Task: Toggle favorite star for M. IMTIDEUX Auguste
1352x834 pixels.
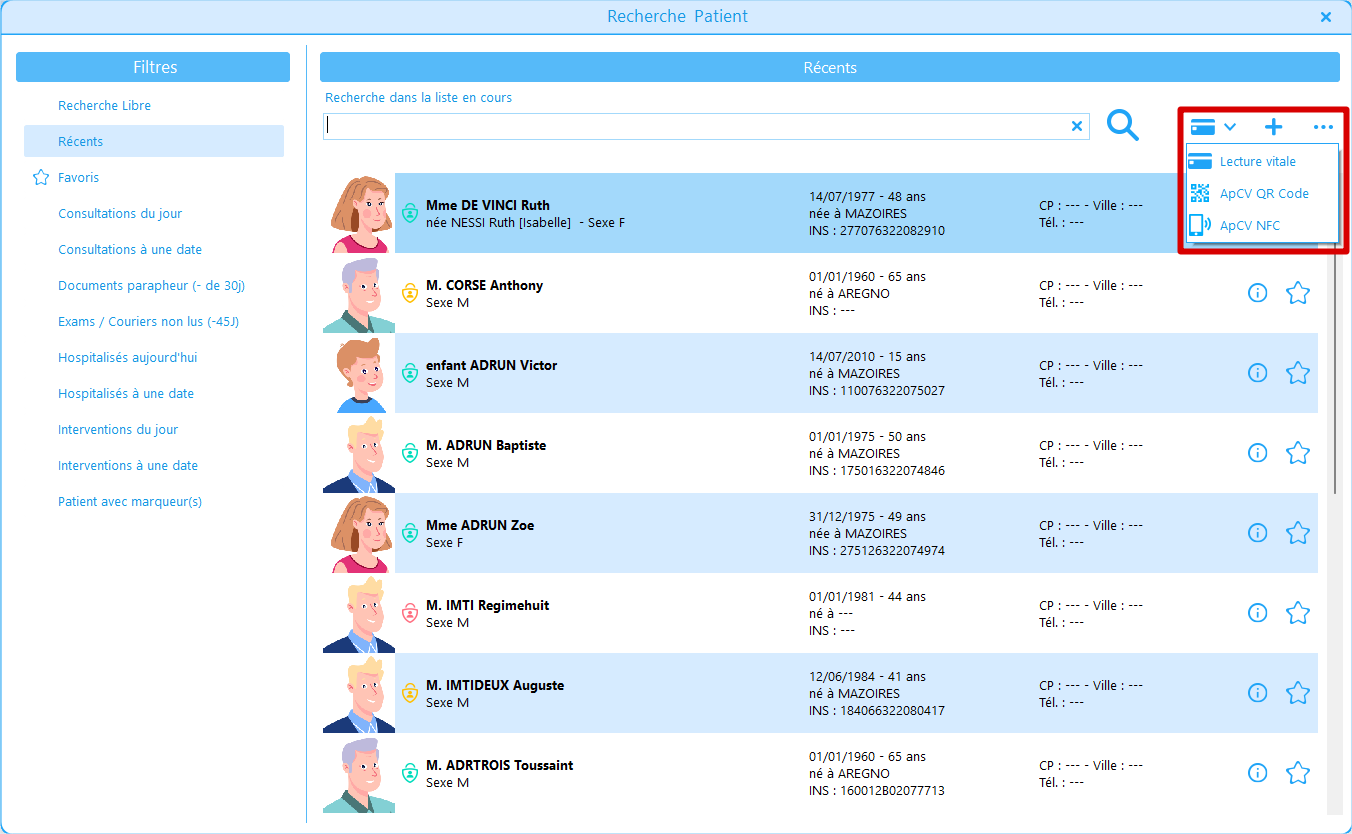Action: coord(1297,693)
